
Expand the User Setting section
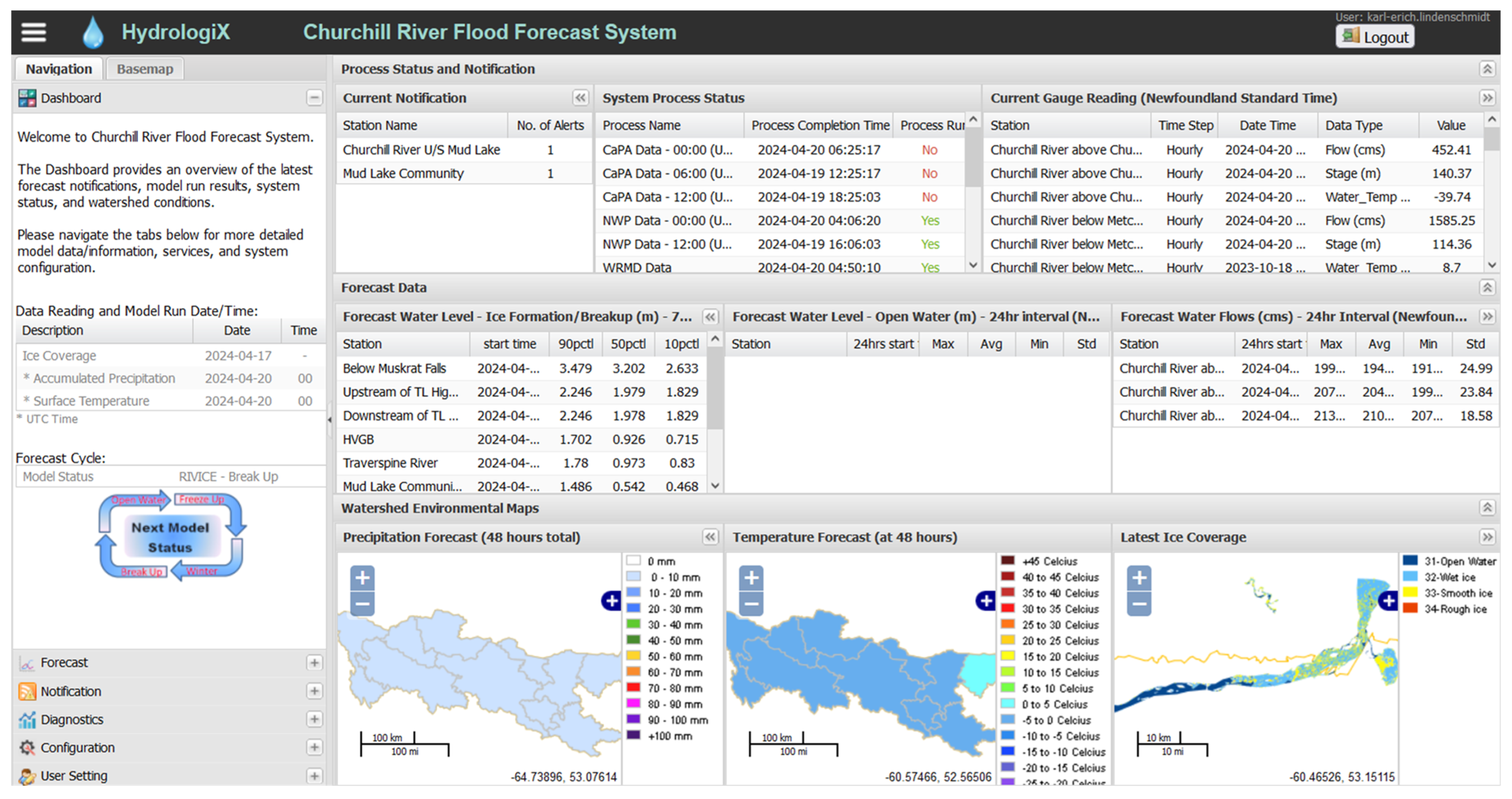(314, 775)
